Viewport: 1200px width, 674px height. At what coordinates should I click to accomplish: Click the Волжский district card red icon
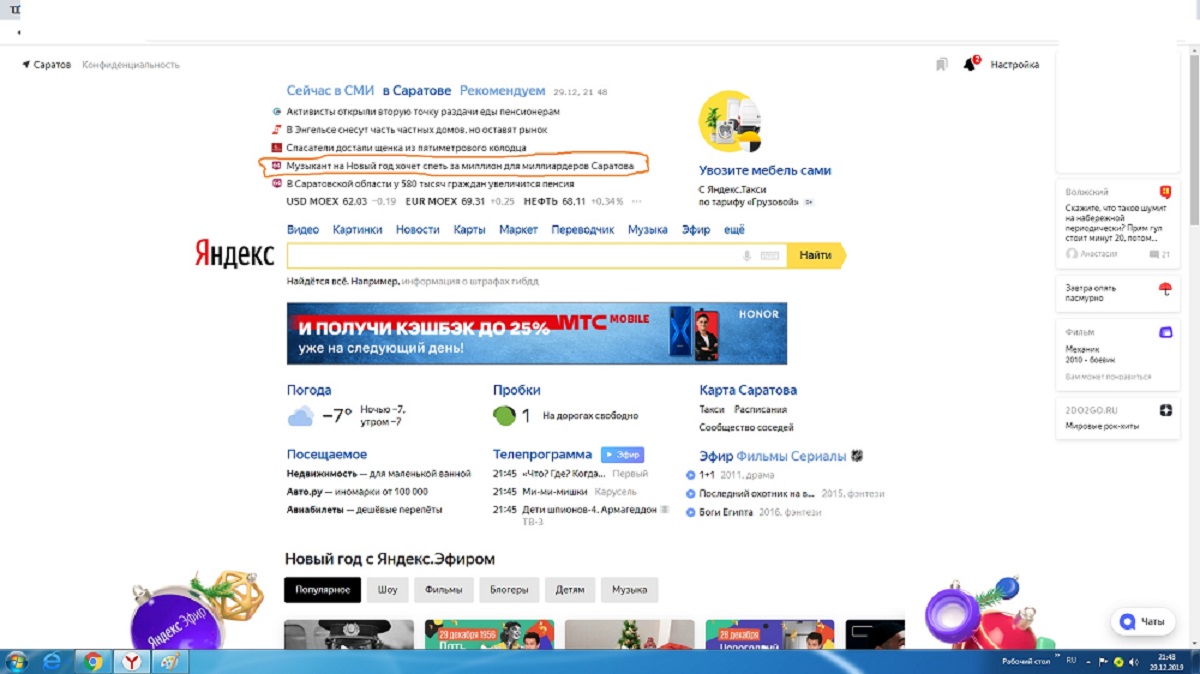1165,191
